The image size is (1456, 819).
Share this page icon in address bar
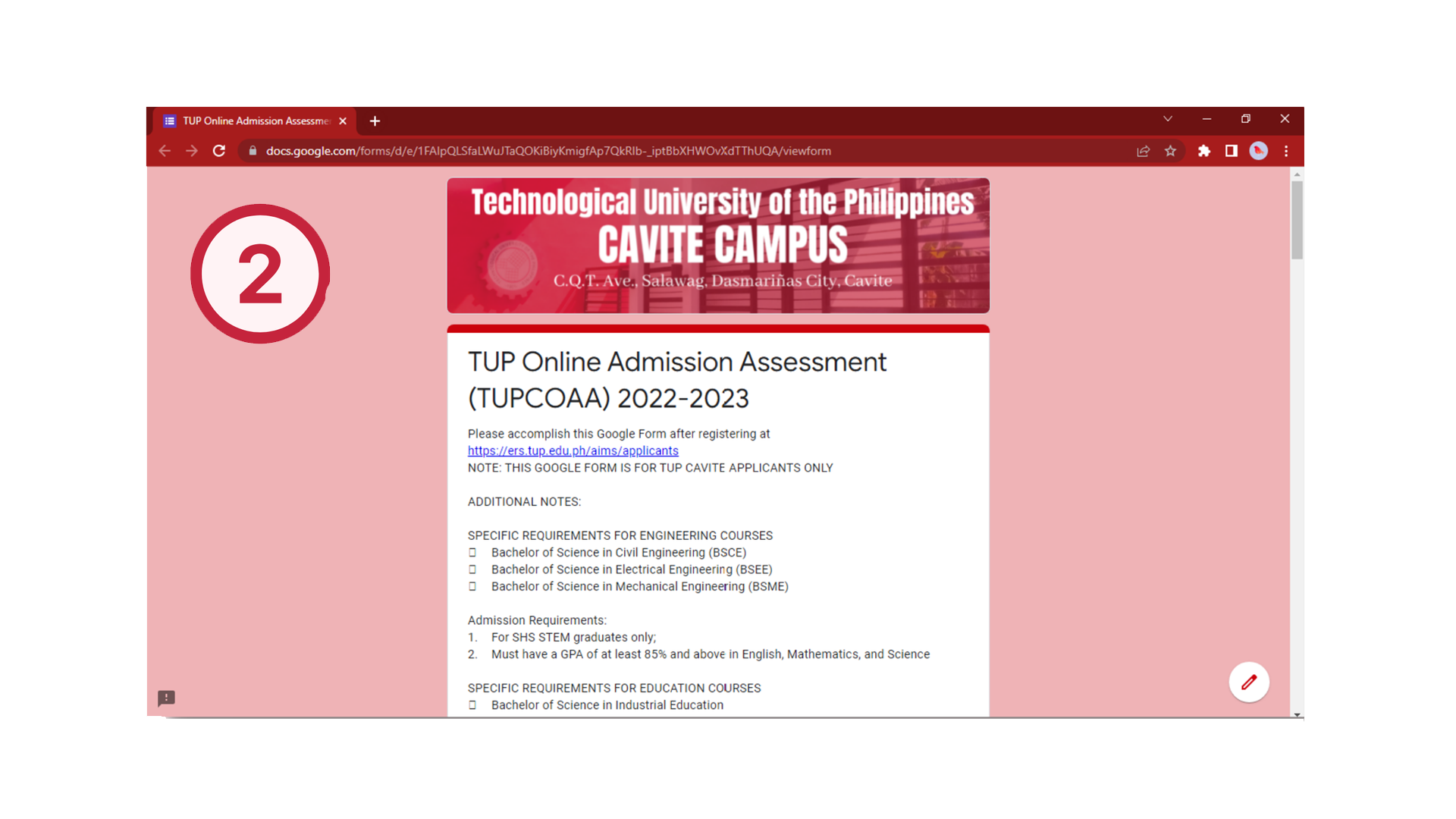1144,151
